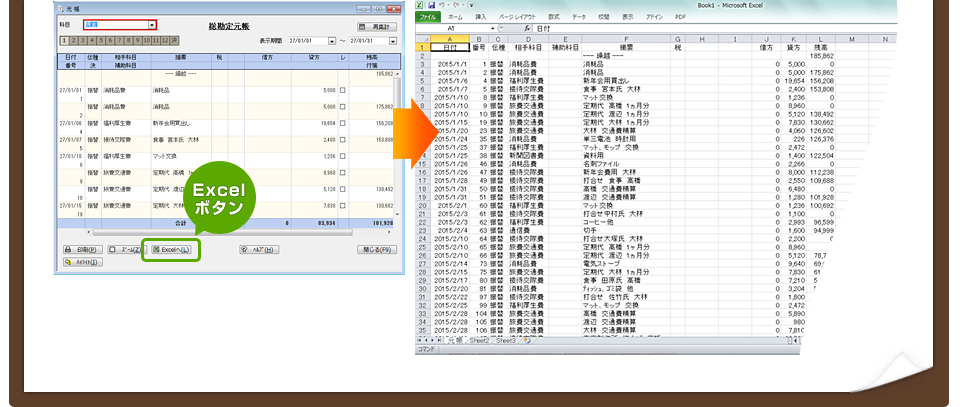Expand the end date period dropdown
Image resolution: width=960 pixels, height=407 pixels.
pos(392,42)
